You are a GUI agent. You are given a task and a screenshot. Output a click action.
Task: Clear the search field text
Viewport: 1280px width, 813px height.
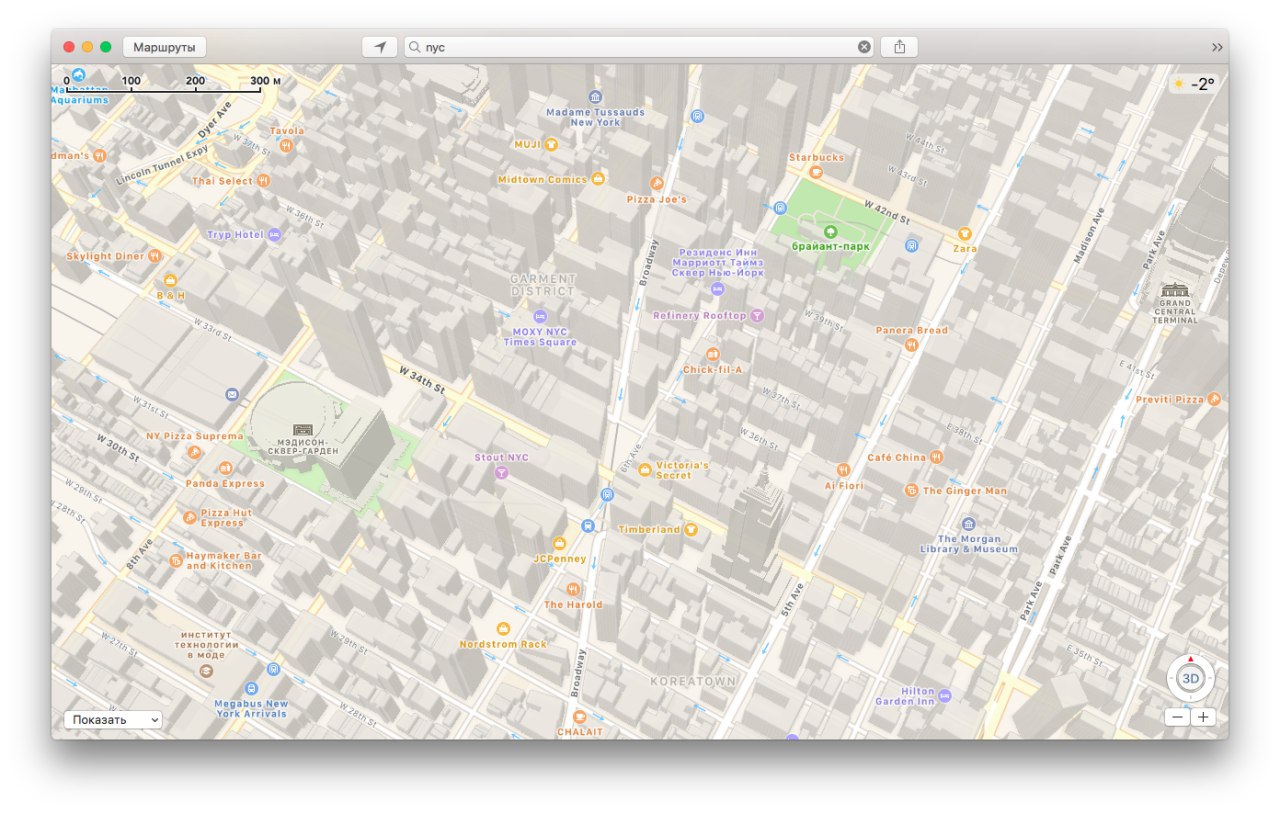pos(864,47)
